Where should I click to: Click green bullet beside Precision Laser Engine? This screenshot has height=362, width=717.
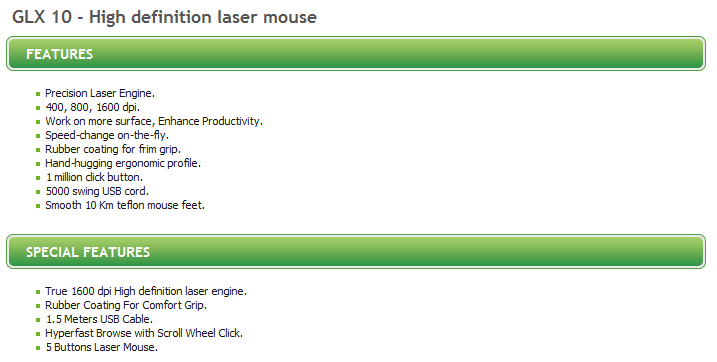(x=38, y=94)
